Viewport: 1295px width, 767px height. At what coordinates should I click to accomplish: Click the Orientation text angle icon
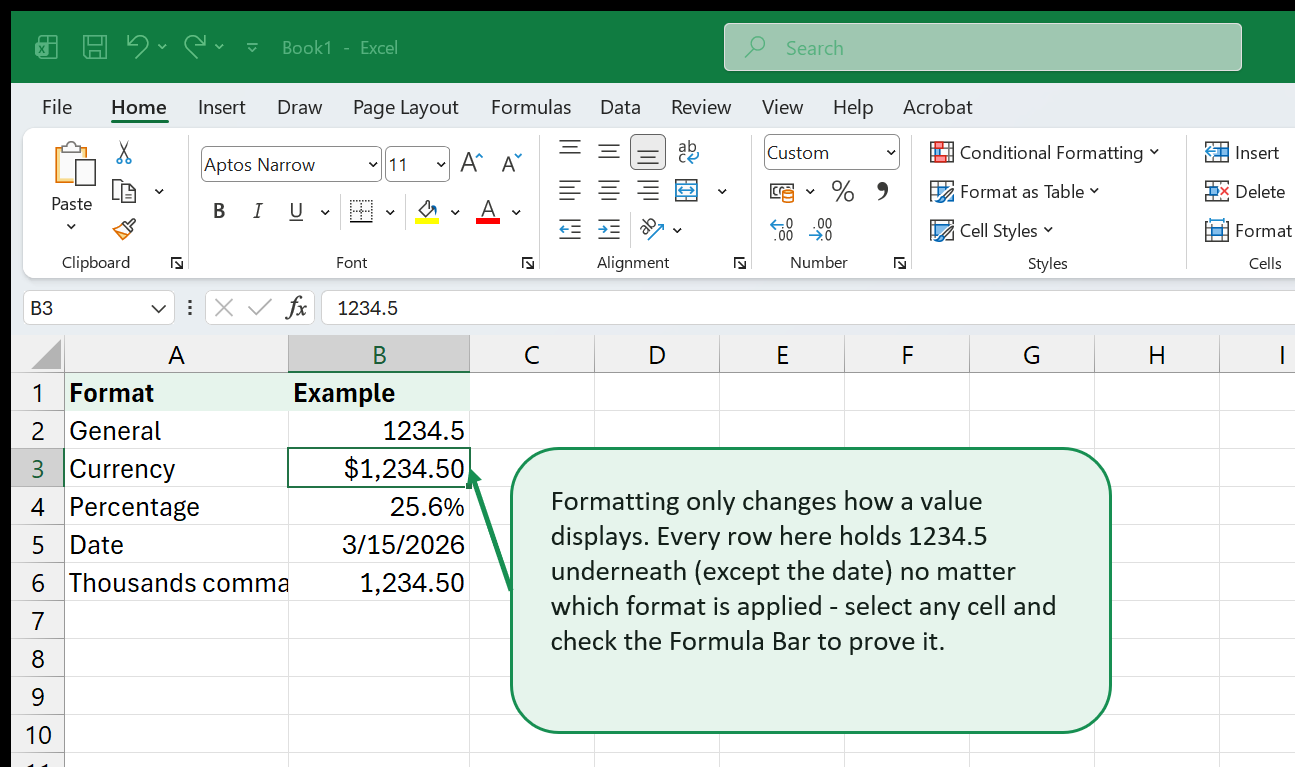(x=652, y=229)
